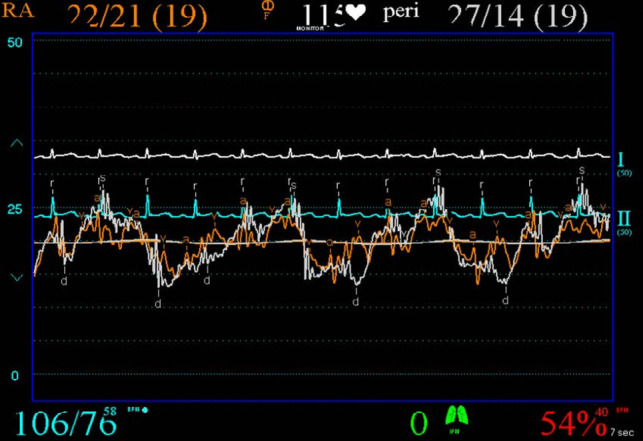Click the red 54% oxygen saturation reading

(574, 424)
